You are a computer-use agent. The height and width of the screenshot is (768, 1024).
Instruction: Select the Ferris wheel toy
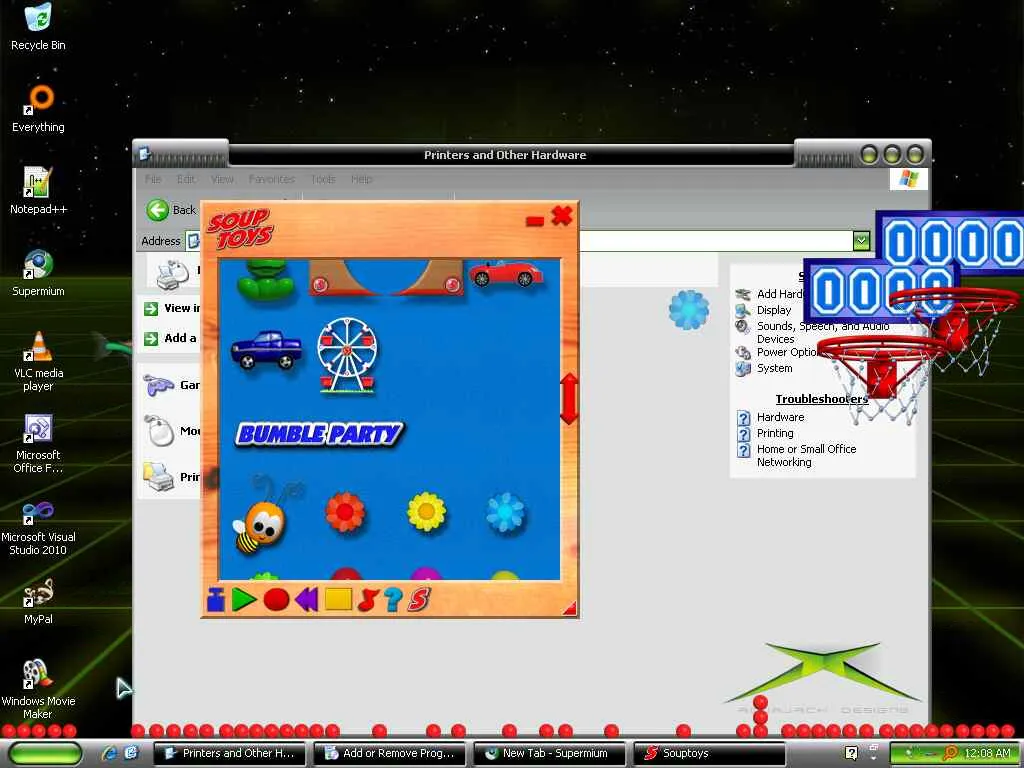click(347, 355)
